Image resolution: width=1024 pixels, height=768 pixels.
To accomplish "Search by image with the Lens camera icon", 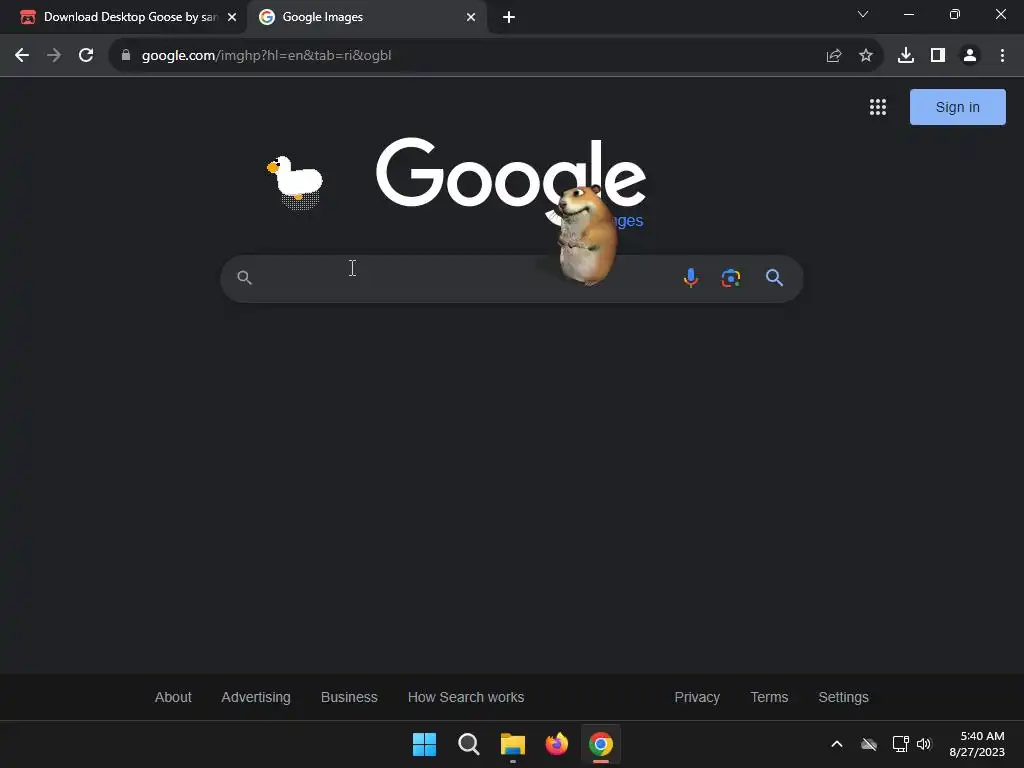I will [x=731, y=278].
